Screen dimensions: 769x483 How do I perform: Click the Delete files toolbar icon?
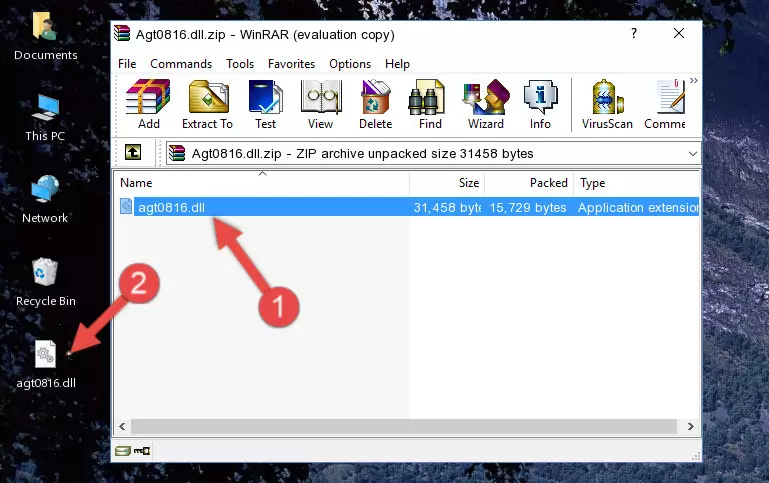376,104
